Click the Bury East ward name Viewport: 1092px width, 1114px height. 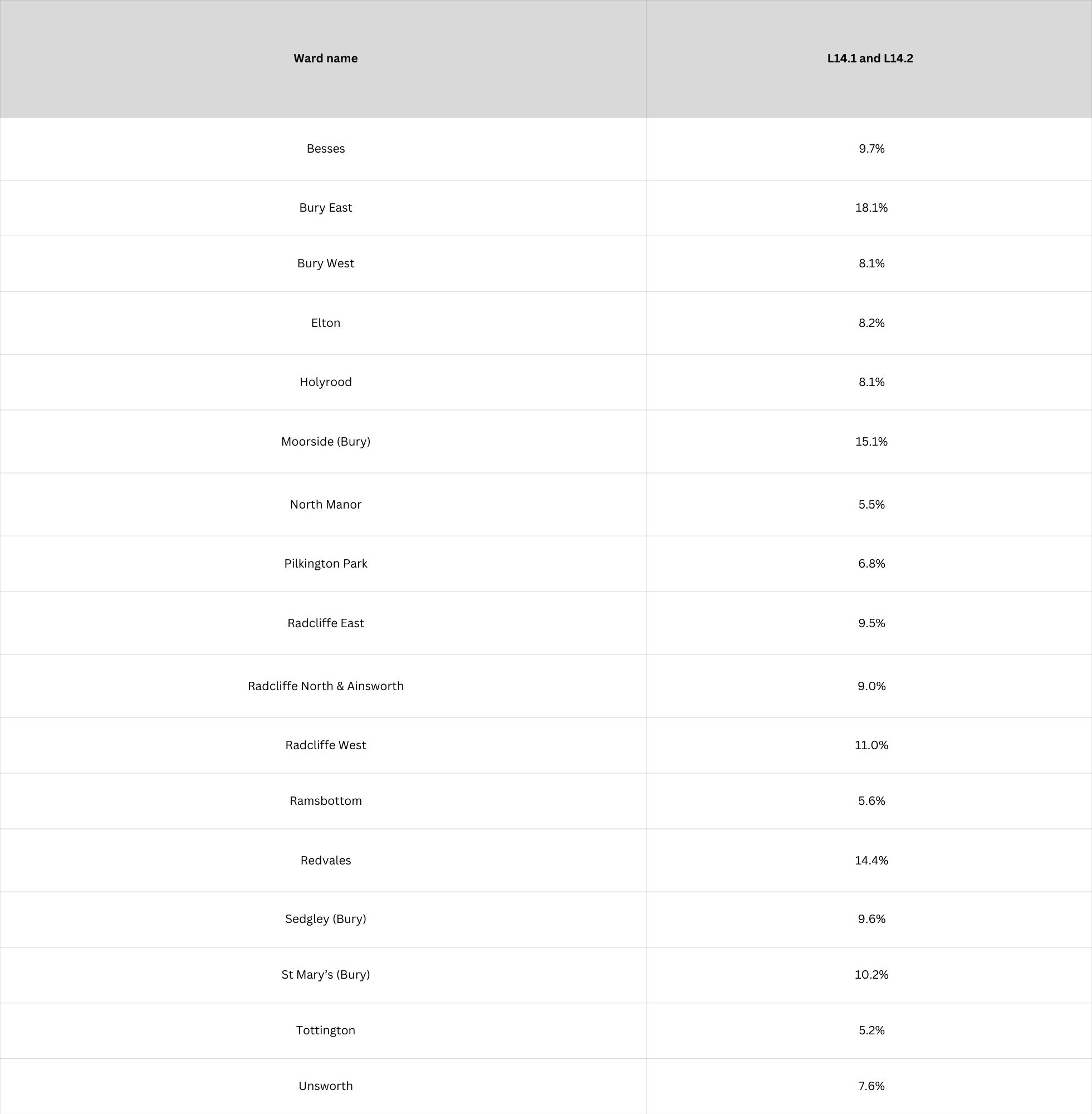(325, 208)
